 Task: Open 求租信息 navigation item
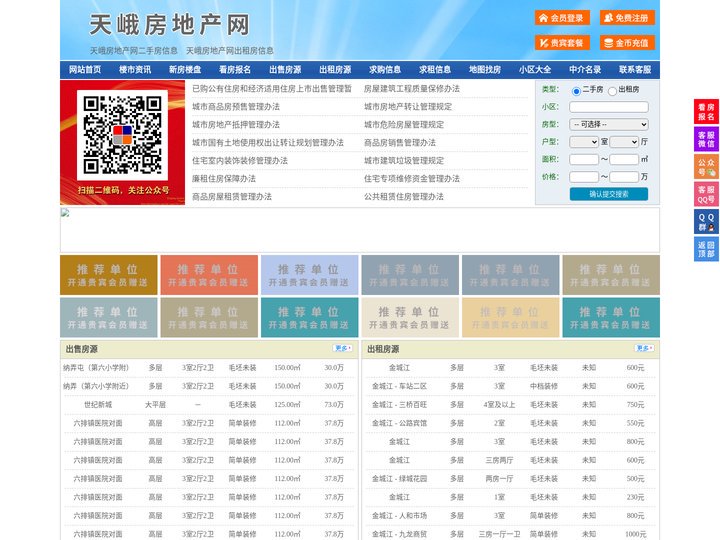pyautogui.click(x=435, y=70)
